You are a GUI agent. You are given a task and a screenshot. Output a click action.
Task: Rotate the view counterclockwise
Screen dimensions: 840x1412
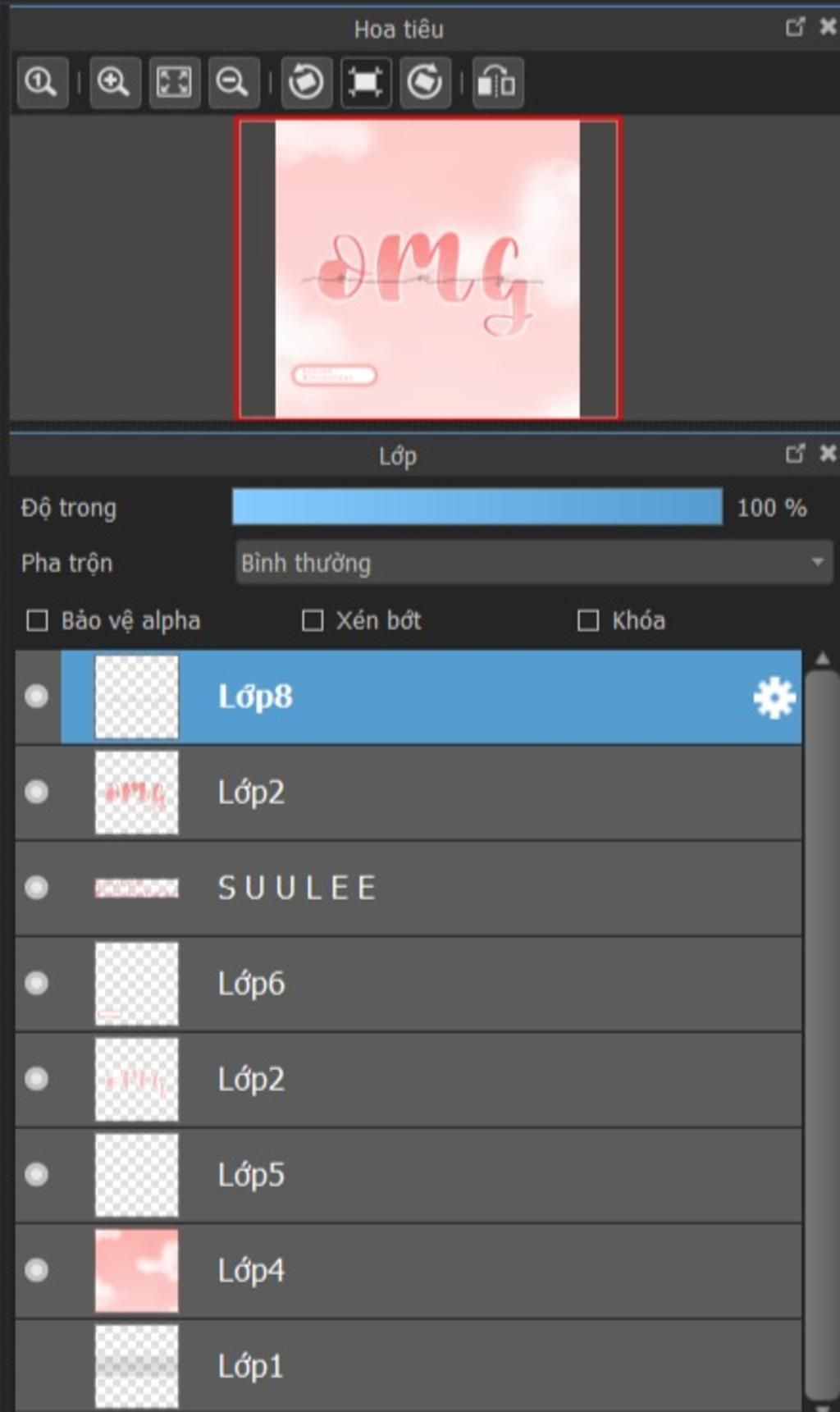pyautogui.click(x=307, y=82)
